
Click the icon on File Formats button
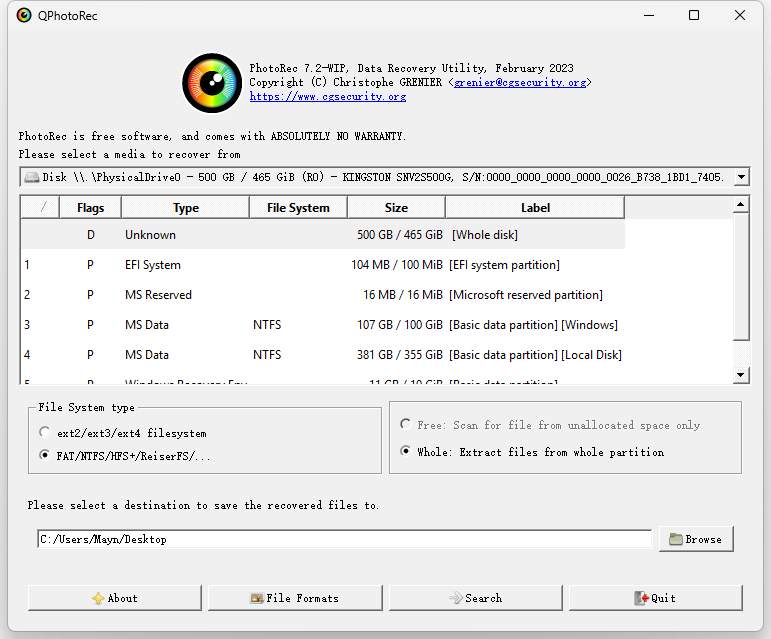(x=256, y=598)
